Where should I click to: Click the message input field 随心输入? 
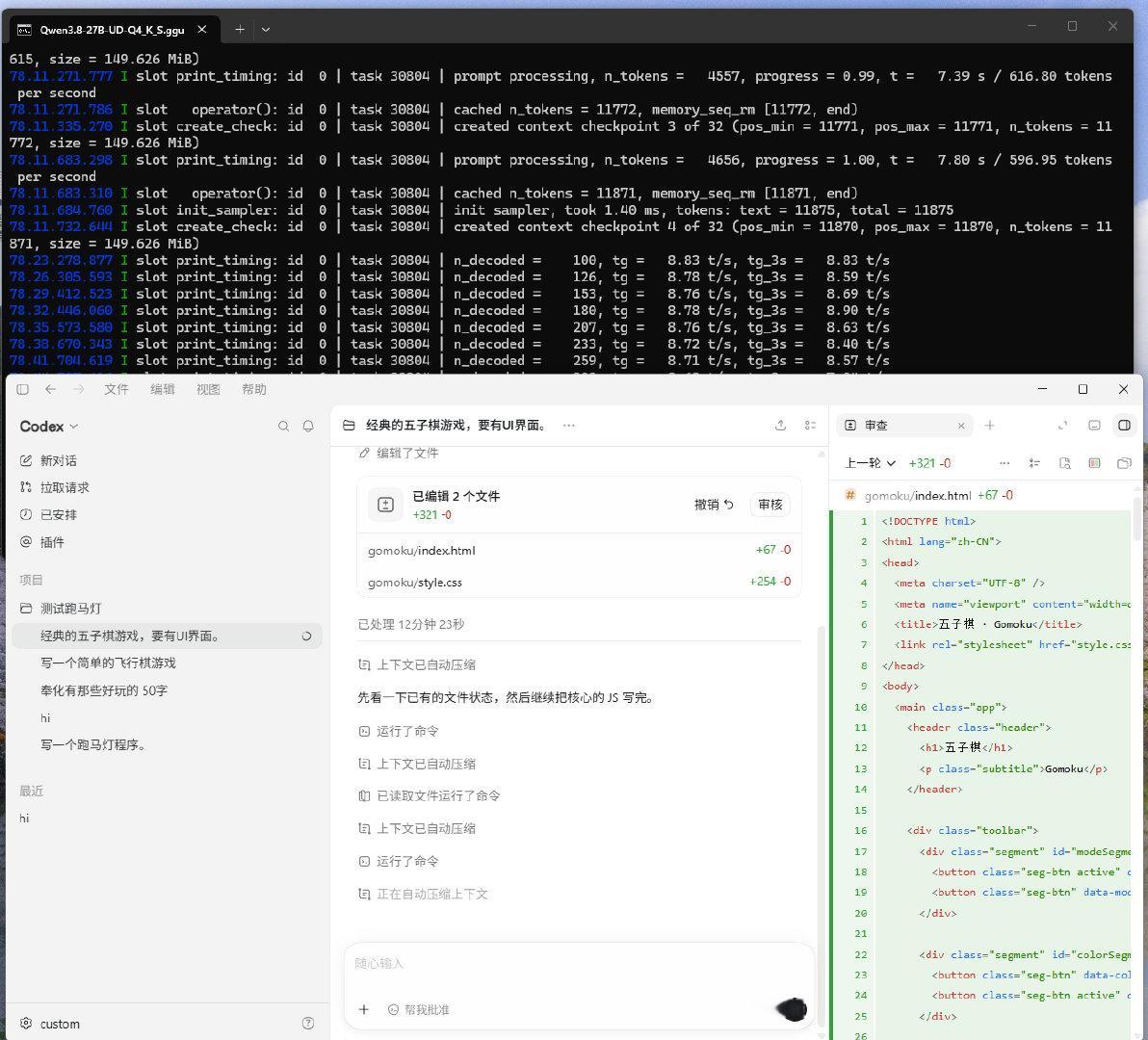click(579, 964)
